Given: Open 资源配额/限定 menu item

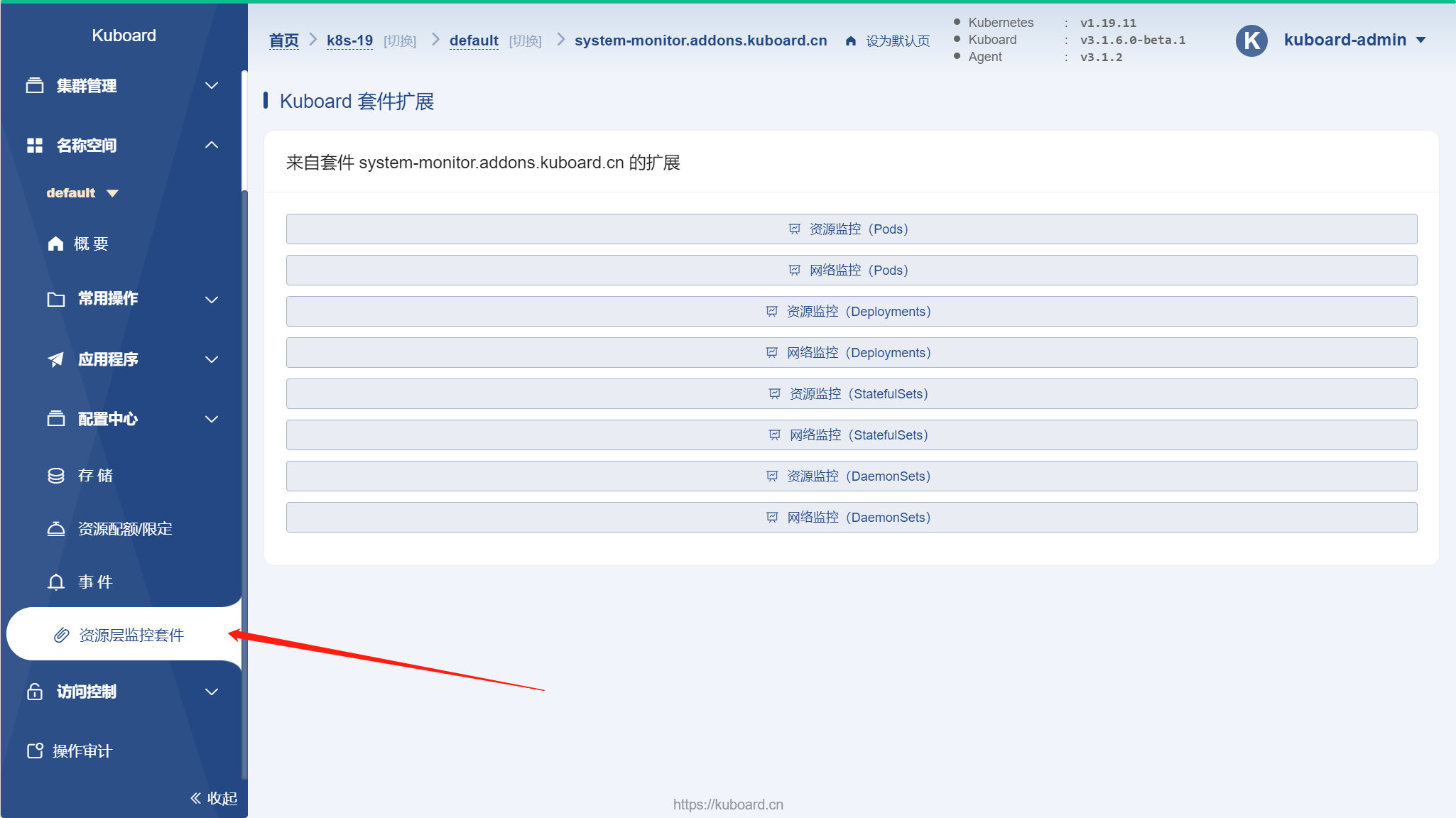Looking at the screenshot, I should point(124,529).
